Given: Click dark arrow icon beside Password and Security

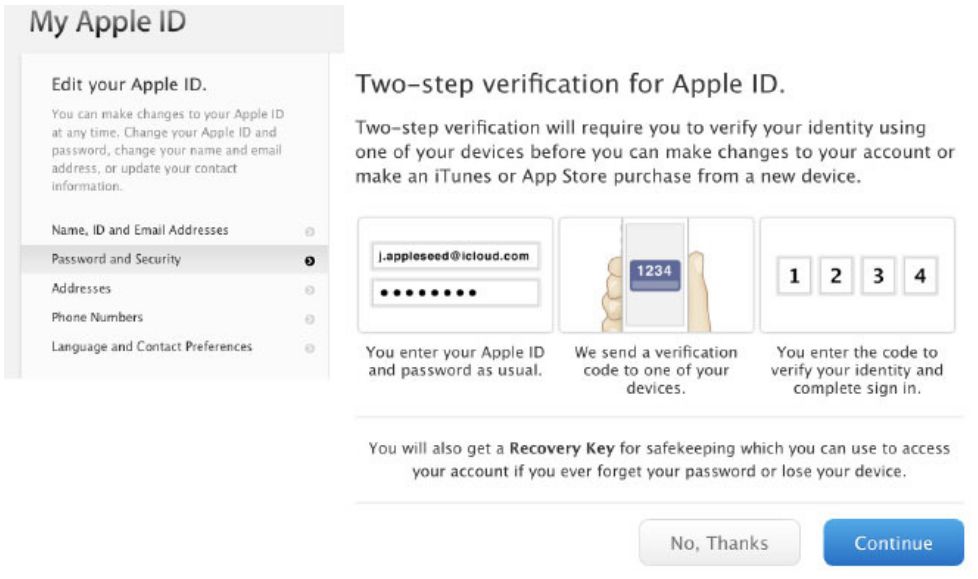Looking at the screenshot, I should tap(309, 260).
